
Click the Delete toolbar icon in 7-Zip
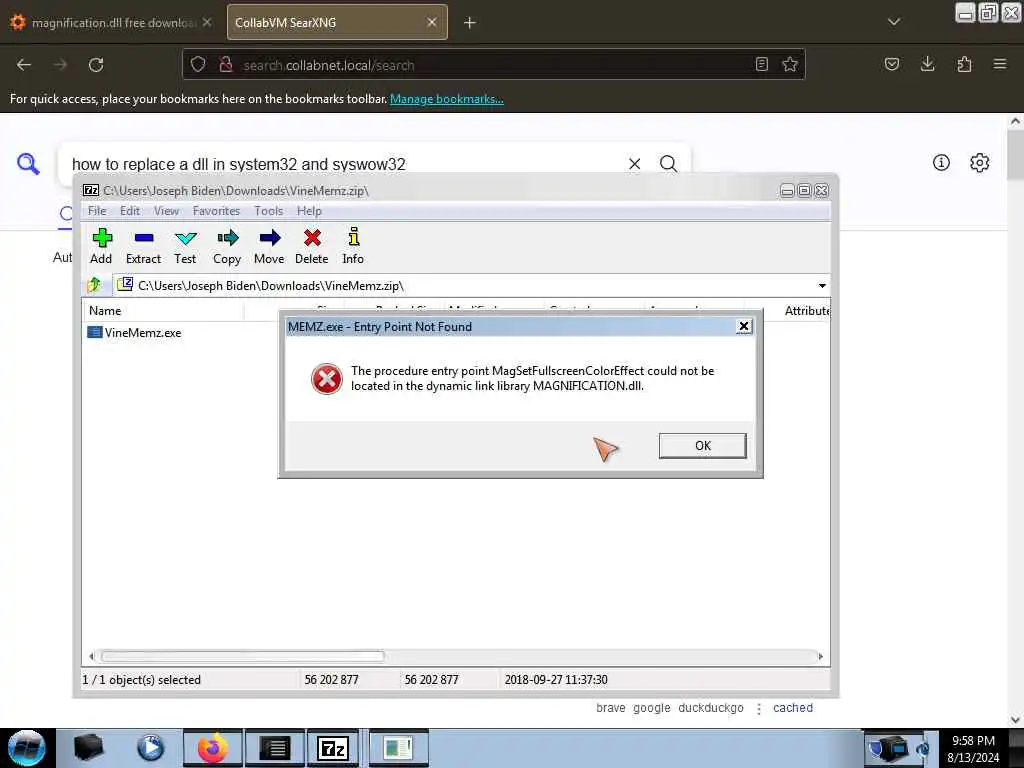[x=312, y=238]
